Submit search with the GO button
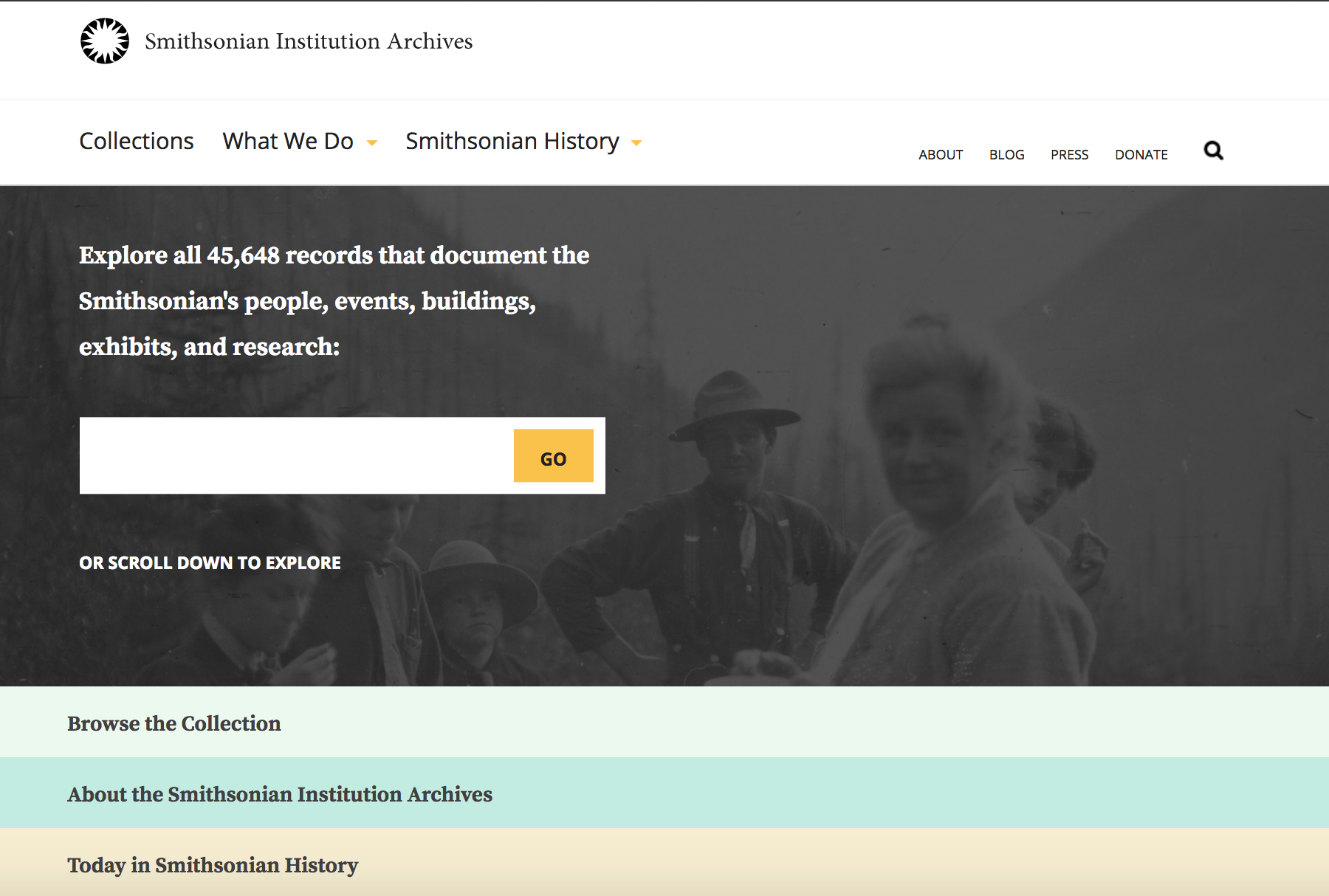Viewport: 1329px width, 896px height. point(554,456)
